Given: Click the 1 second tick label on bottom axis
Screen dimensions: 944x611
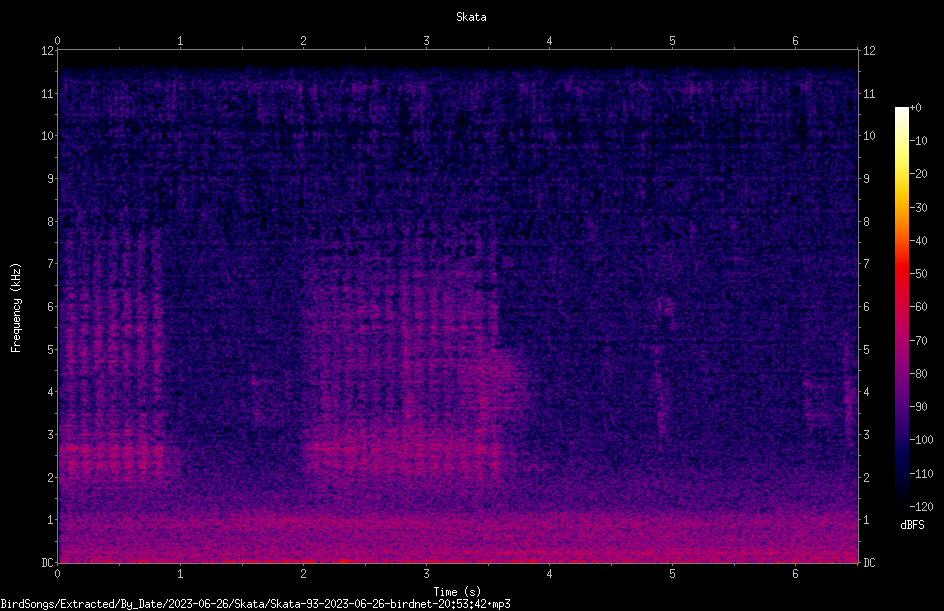Looking at the screenshot, I should click(x=180, y=574).
